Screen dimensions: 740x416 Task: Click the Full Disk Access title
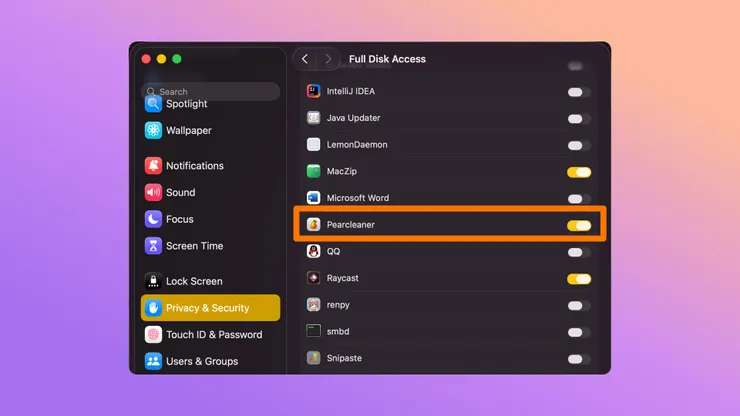pyautogui.click(x=387, y=59)
